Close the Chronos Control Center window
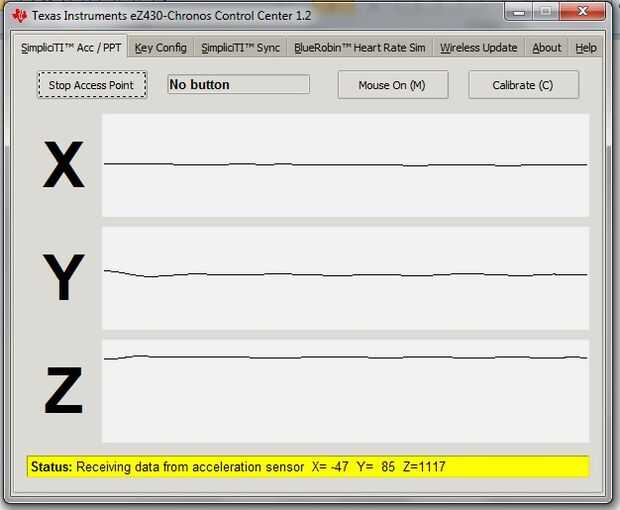The width and height of the screenshot is (620, 510). (x=582, y=12)
